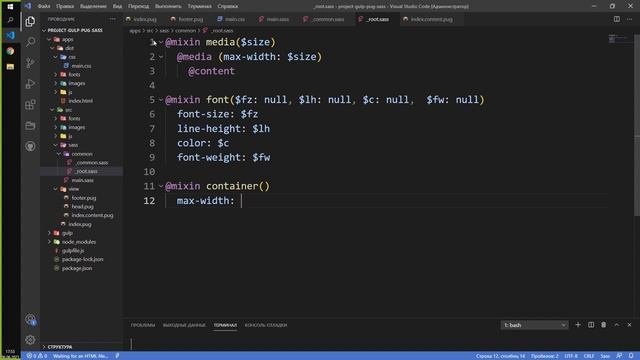Open Chrome from the taskbar
Image resolution: width=640 pixels, height=360 pixels.
click(x=10, y=51)
